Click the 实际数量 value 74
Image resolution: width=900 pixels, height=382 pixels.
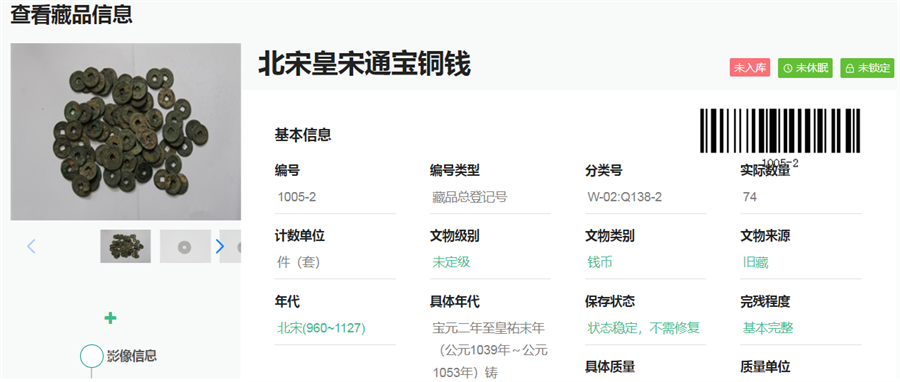(750, 197)
